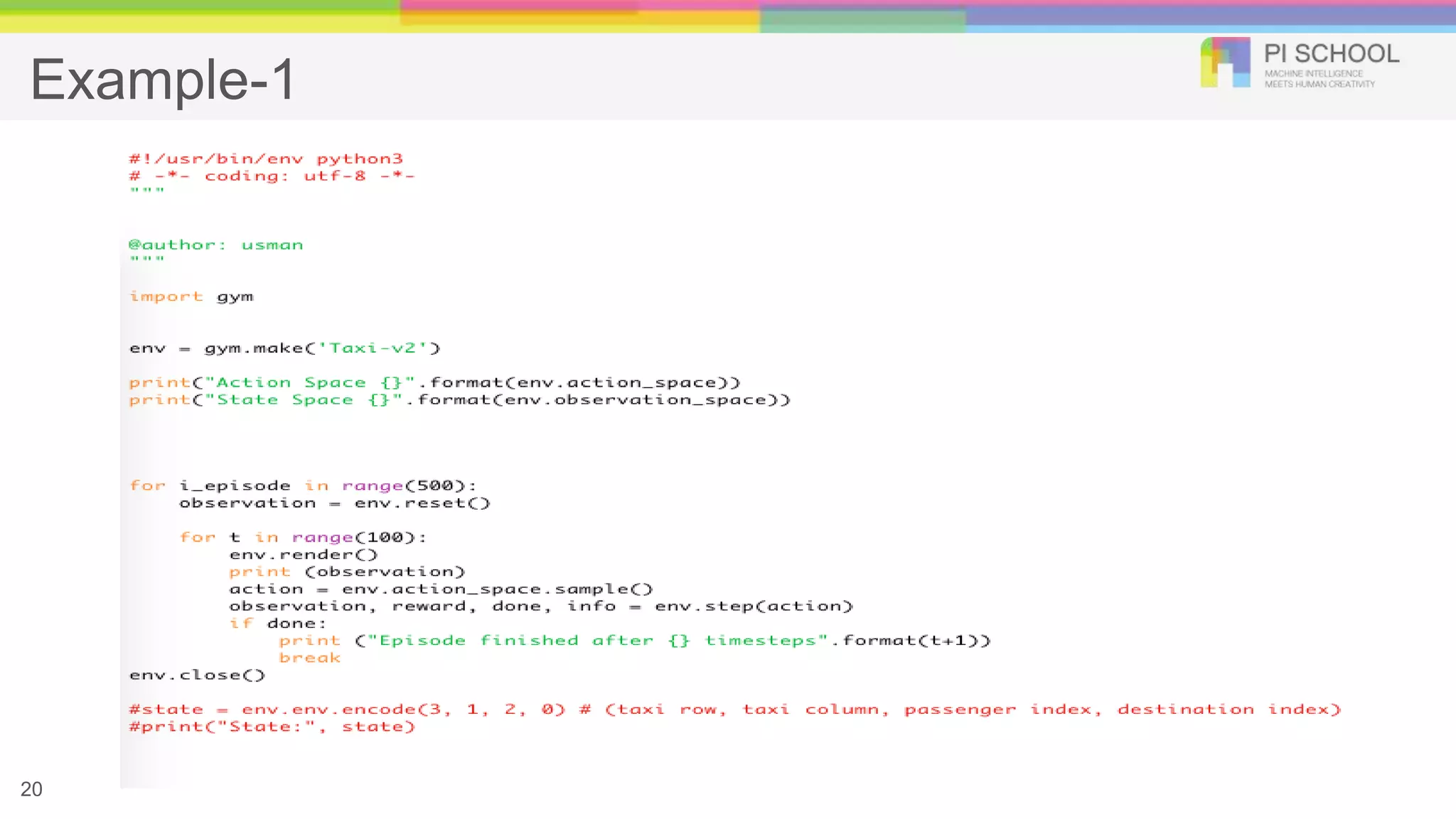1456x819 pixels.
Task: Click the Episode finished print statement
Action: click(634, 641)
